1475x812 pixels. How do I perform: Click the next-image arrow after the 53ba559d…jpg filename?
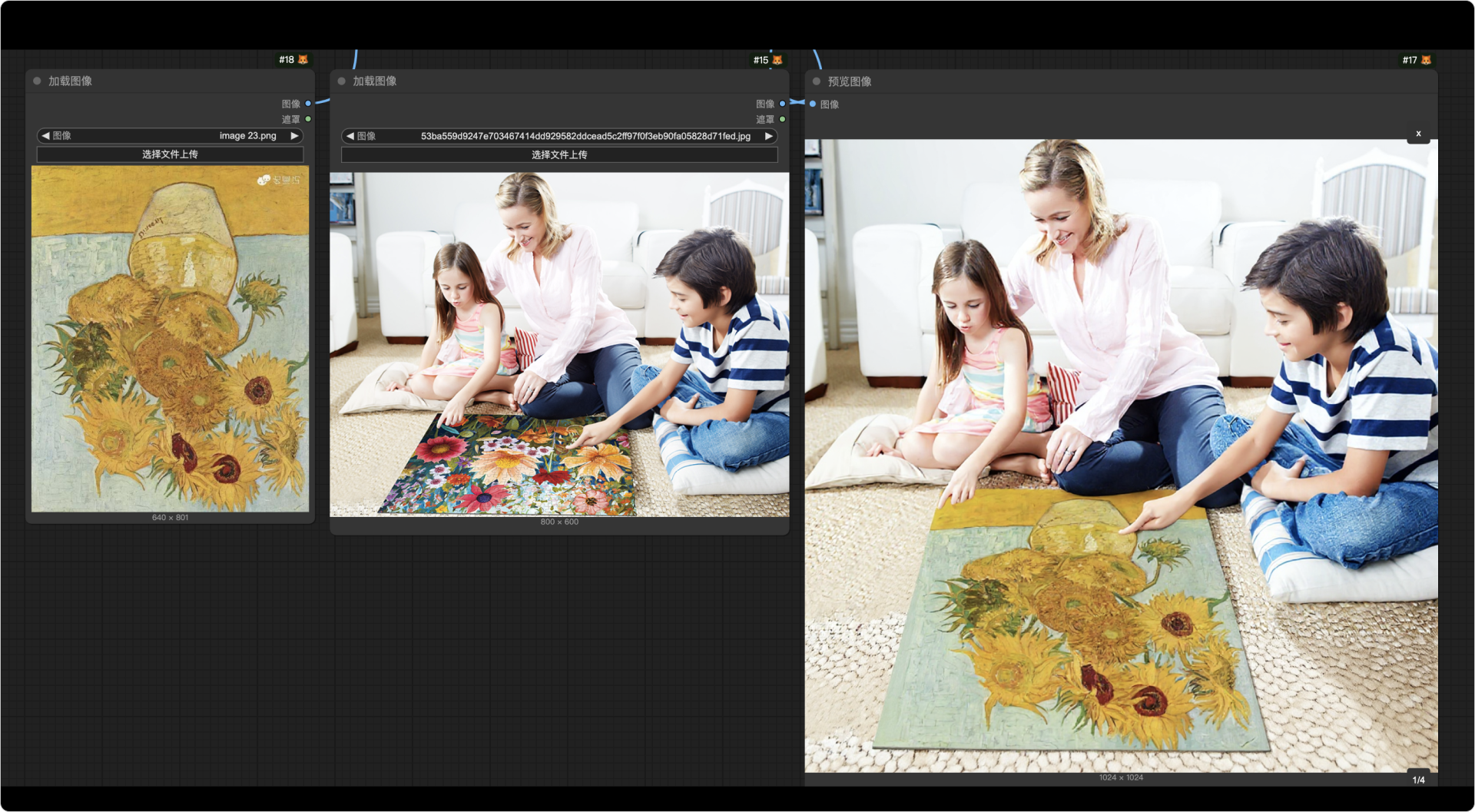click(768, 136)
